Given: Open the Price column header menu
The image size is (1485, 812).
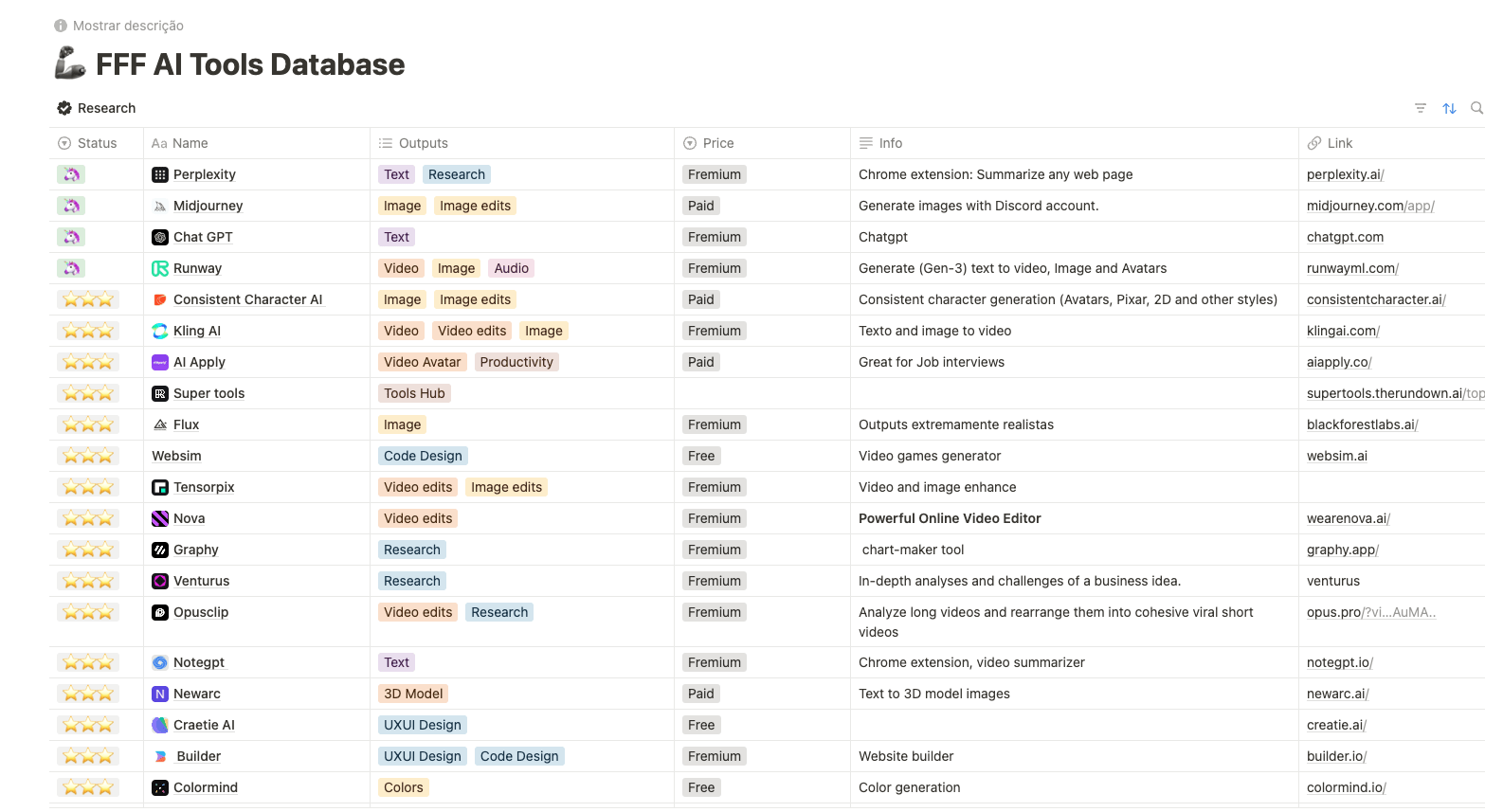Looking at the screenshot, I should (x=717, y=143).
